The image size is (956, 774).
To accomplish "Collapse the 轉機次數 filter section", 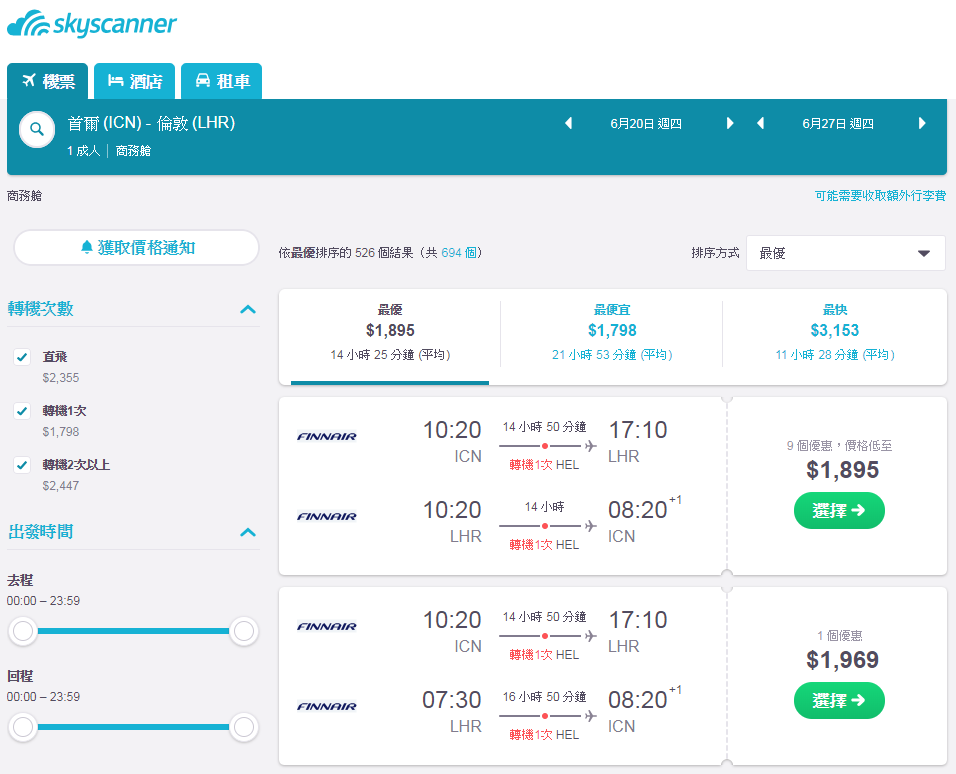I will tap(248, 309).
